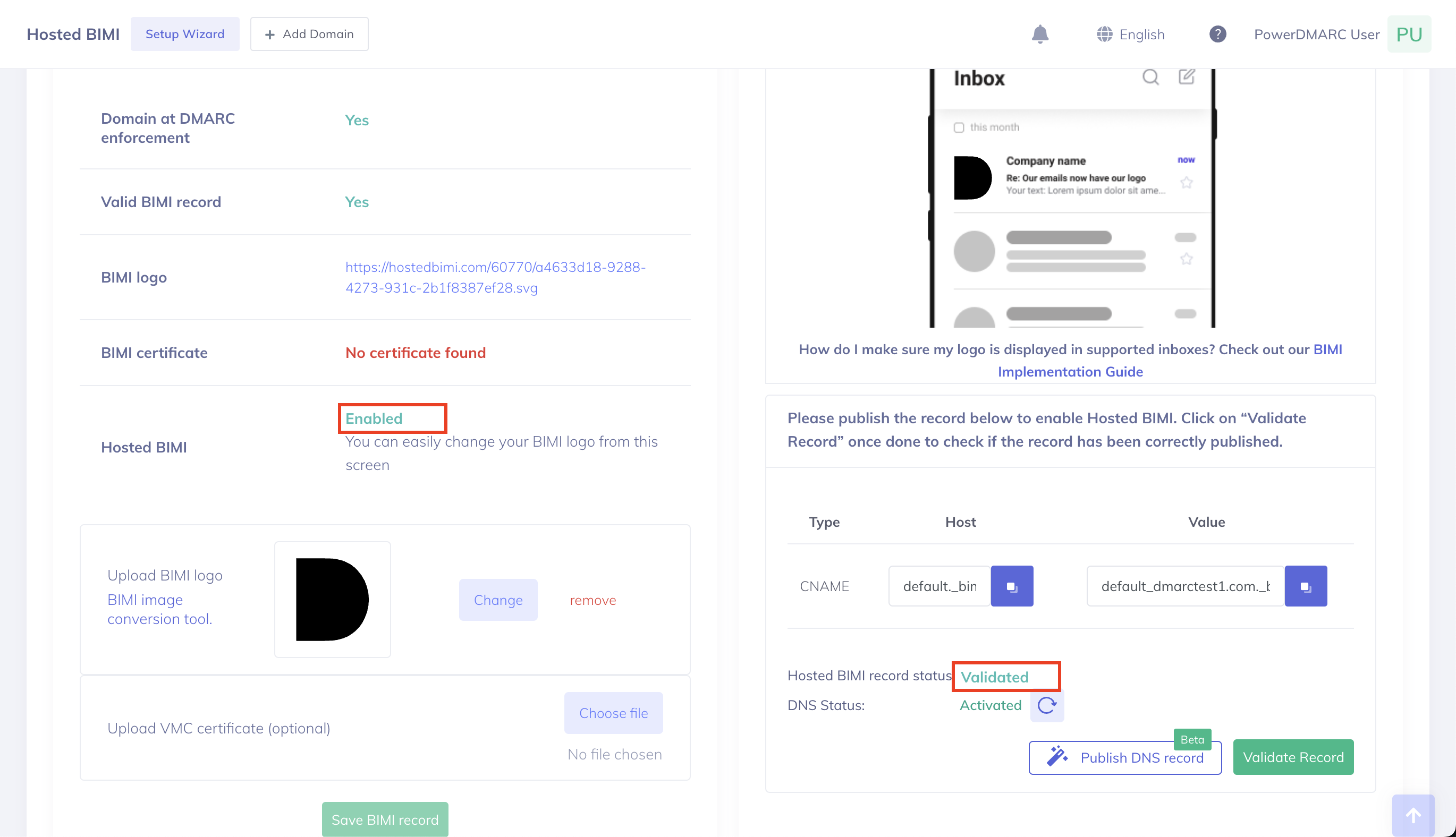This screenshot has height=837, width=1456.
Task: Refresh the DNS status
Action: point(1047,705)
